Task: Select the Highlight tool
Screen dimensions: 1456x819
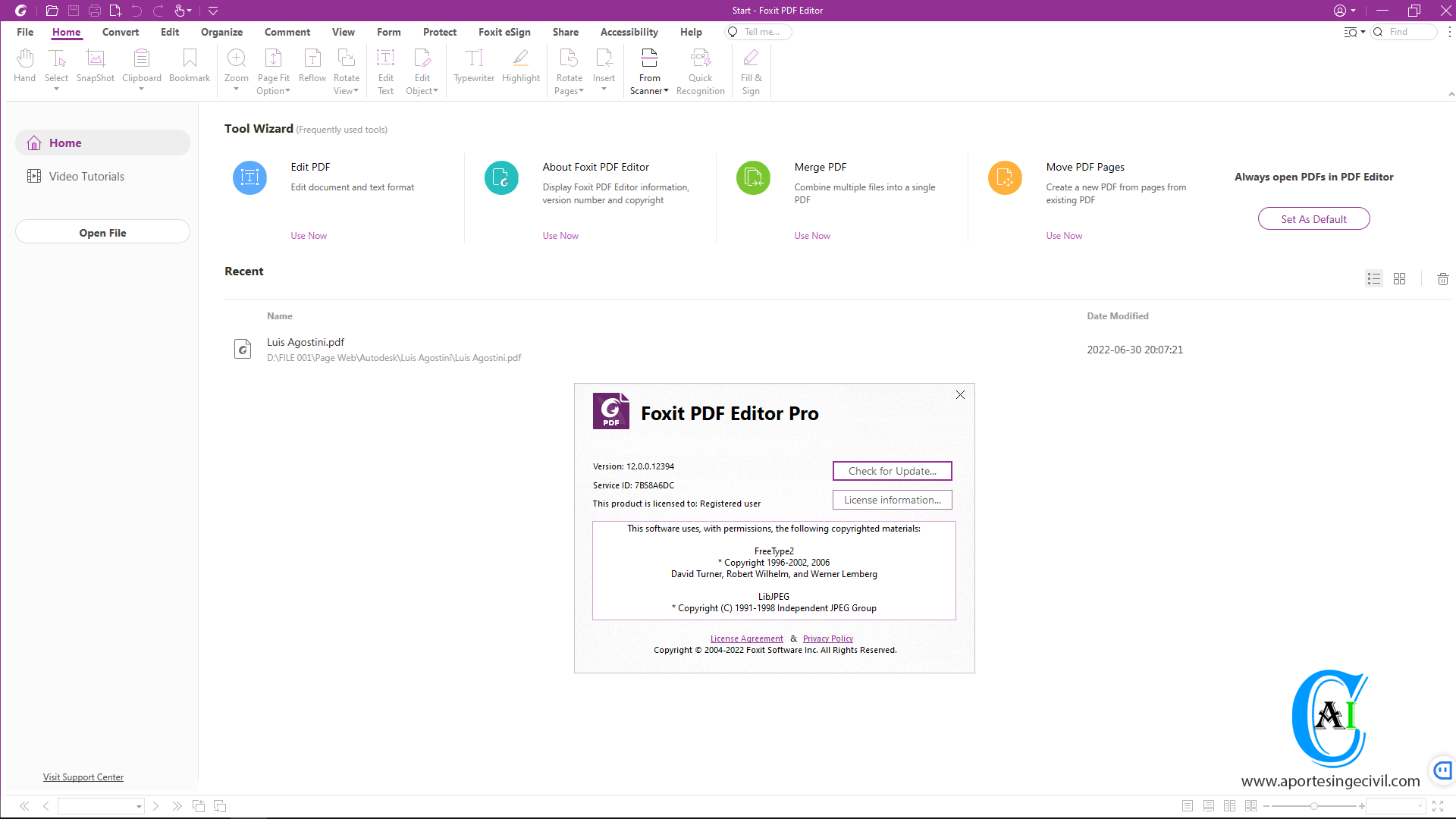Action: 520,68
